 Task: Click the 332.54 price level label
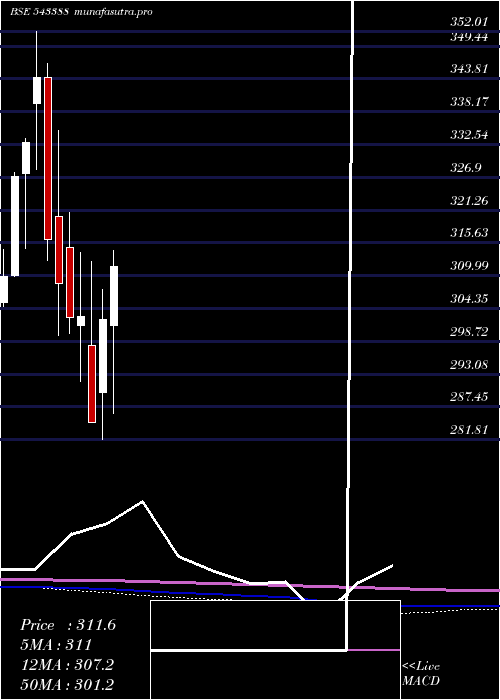point(469,135)
